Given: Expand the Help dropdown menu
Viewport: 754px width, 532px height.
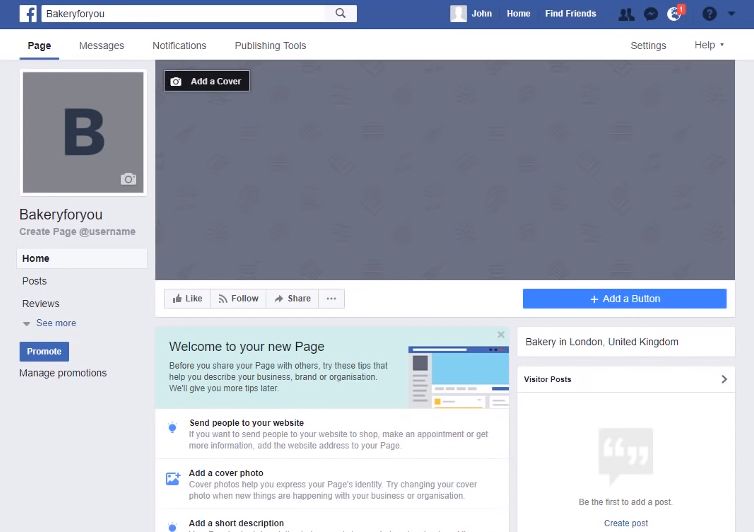Looking at the screenshot, I should coord(709,46).
